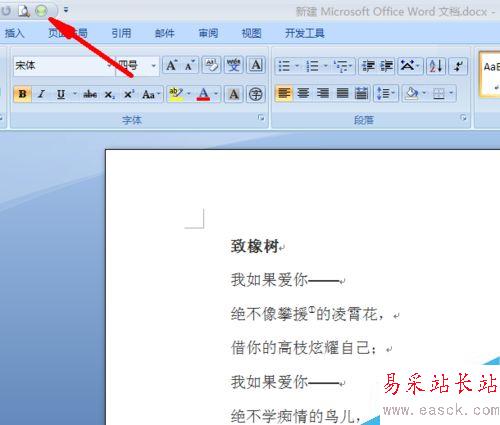Open the 字体 dialog launcher
This screenshot has height=425, width=500.
[261, 118]
